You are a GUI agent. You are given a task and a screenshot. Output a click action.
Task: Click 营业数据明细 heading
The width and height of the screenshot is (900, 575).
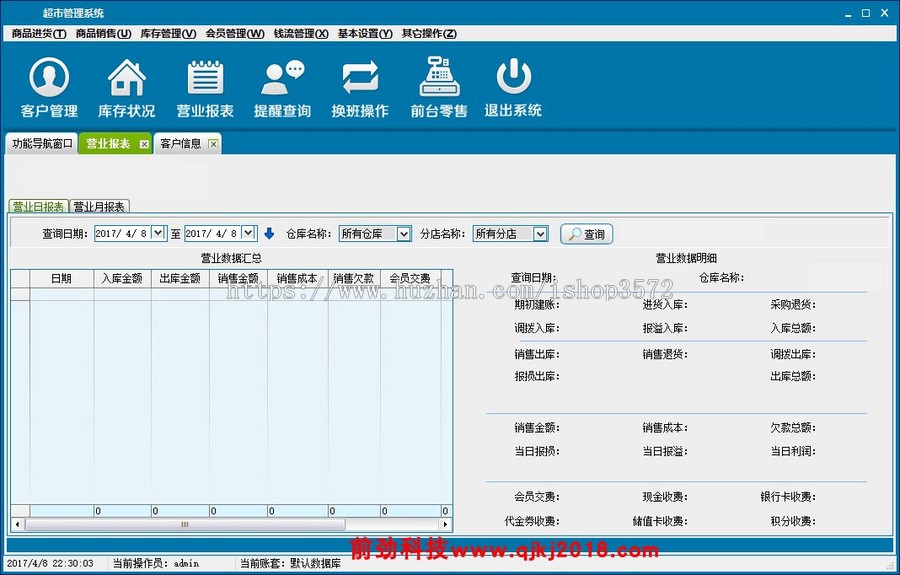click(x=686, y=258)
